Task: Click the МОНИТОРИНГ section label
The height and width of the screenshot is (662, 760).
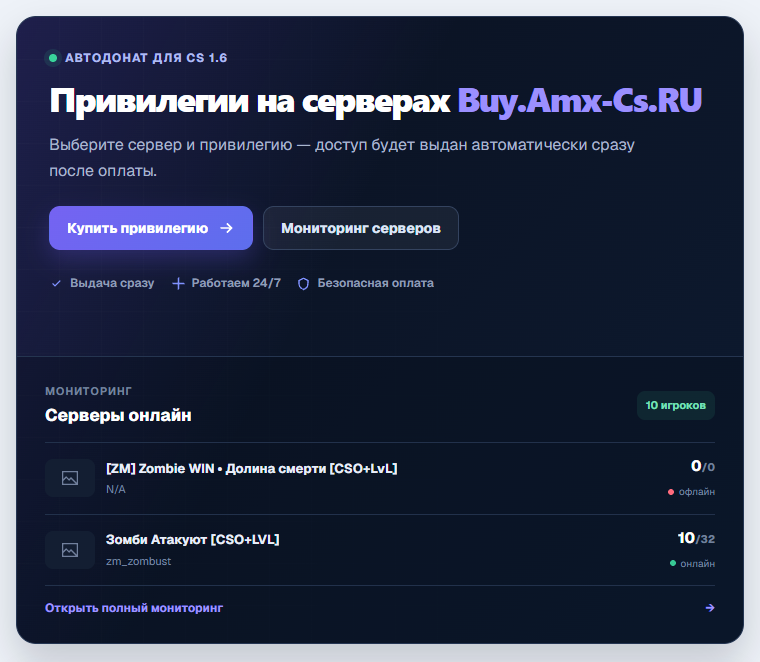Action: click(88, 391)
